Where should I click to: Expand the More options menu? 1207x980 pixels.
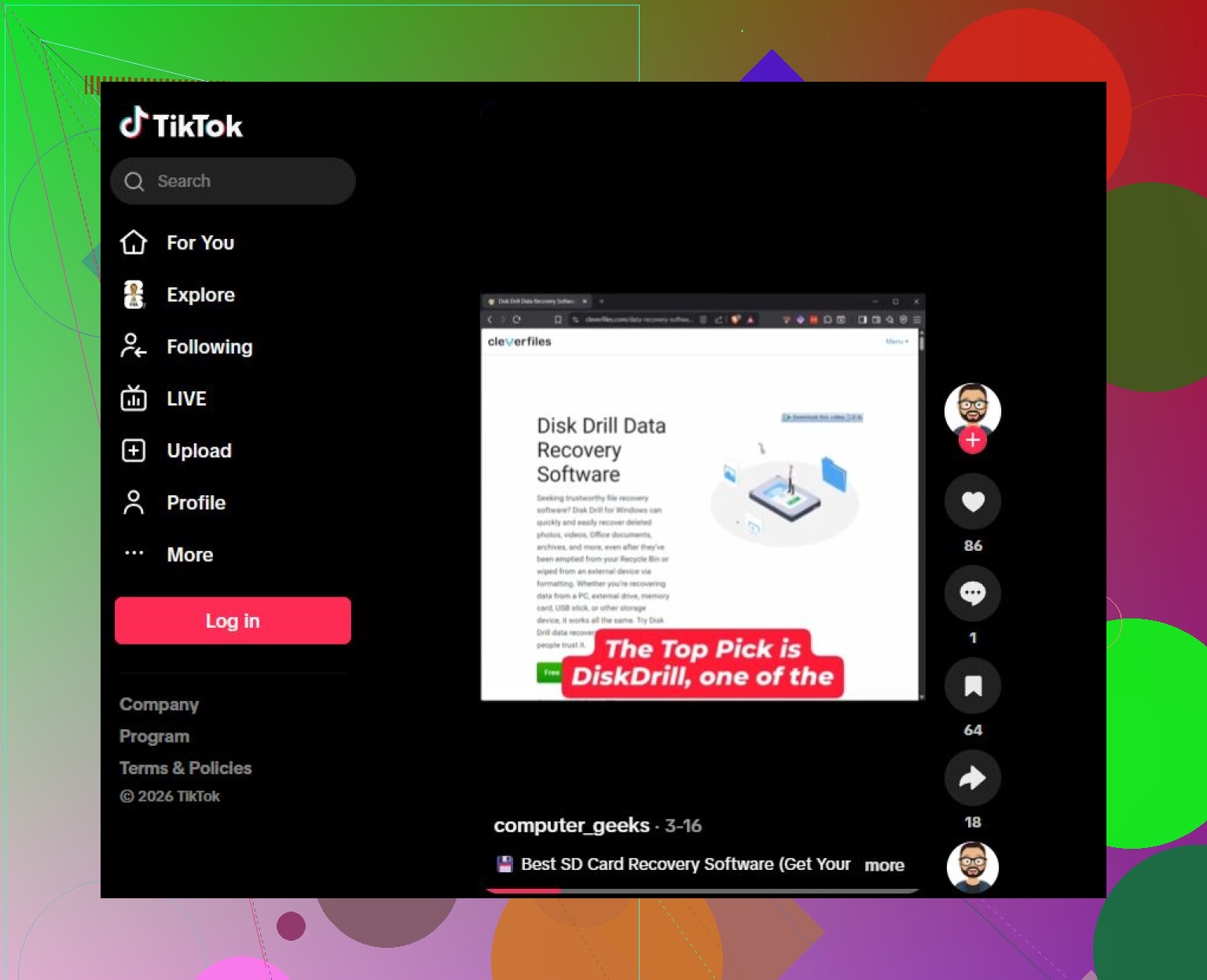point(167,554)
